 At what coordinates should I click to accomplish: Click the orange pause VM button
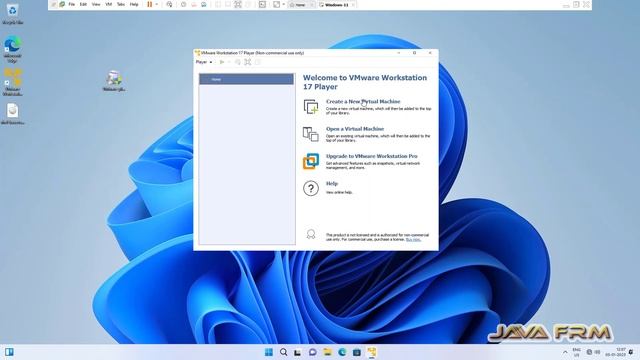point(150,4)
